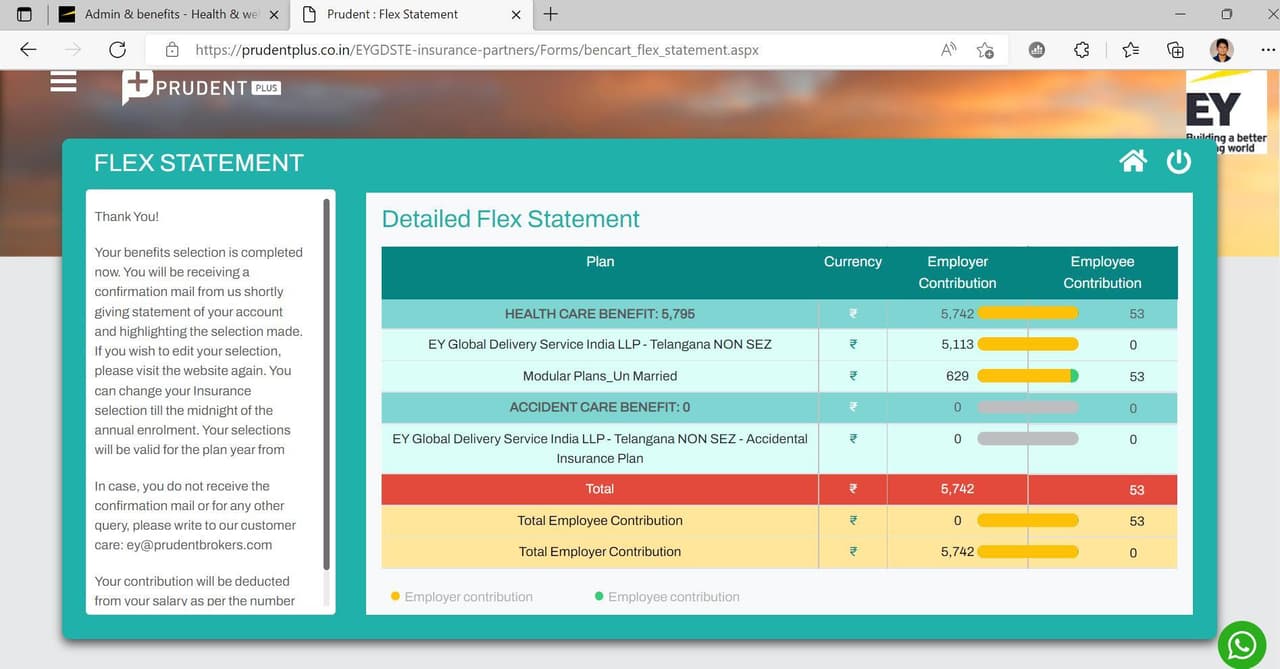This screenshot has width=1280, height=669.
Task: Click Employee contribution legend entry
Action: pos(667,597)
